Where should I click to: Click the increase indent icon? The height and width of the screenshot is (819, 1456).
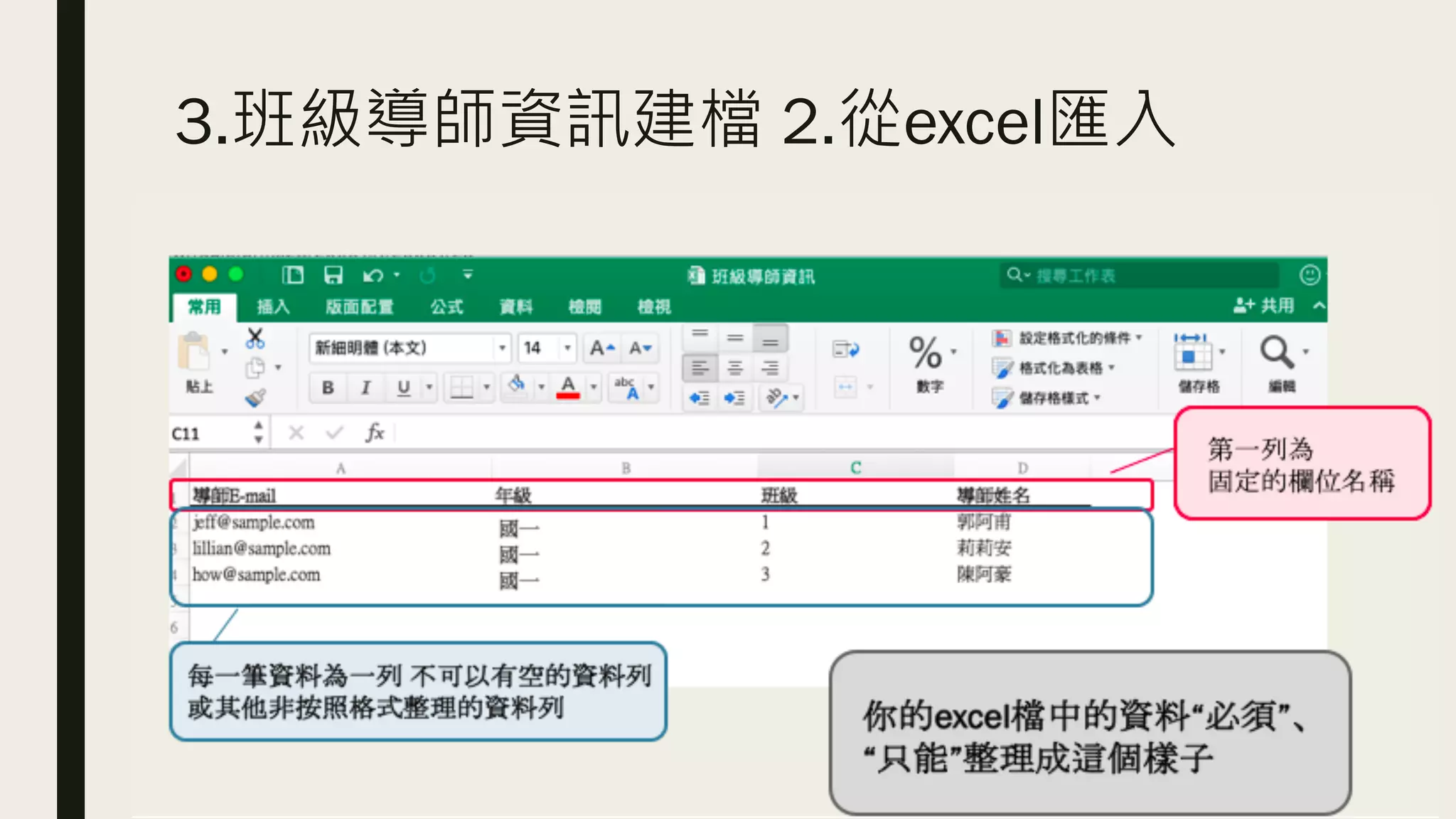click(x=734, y=398)
